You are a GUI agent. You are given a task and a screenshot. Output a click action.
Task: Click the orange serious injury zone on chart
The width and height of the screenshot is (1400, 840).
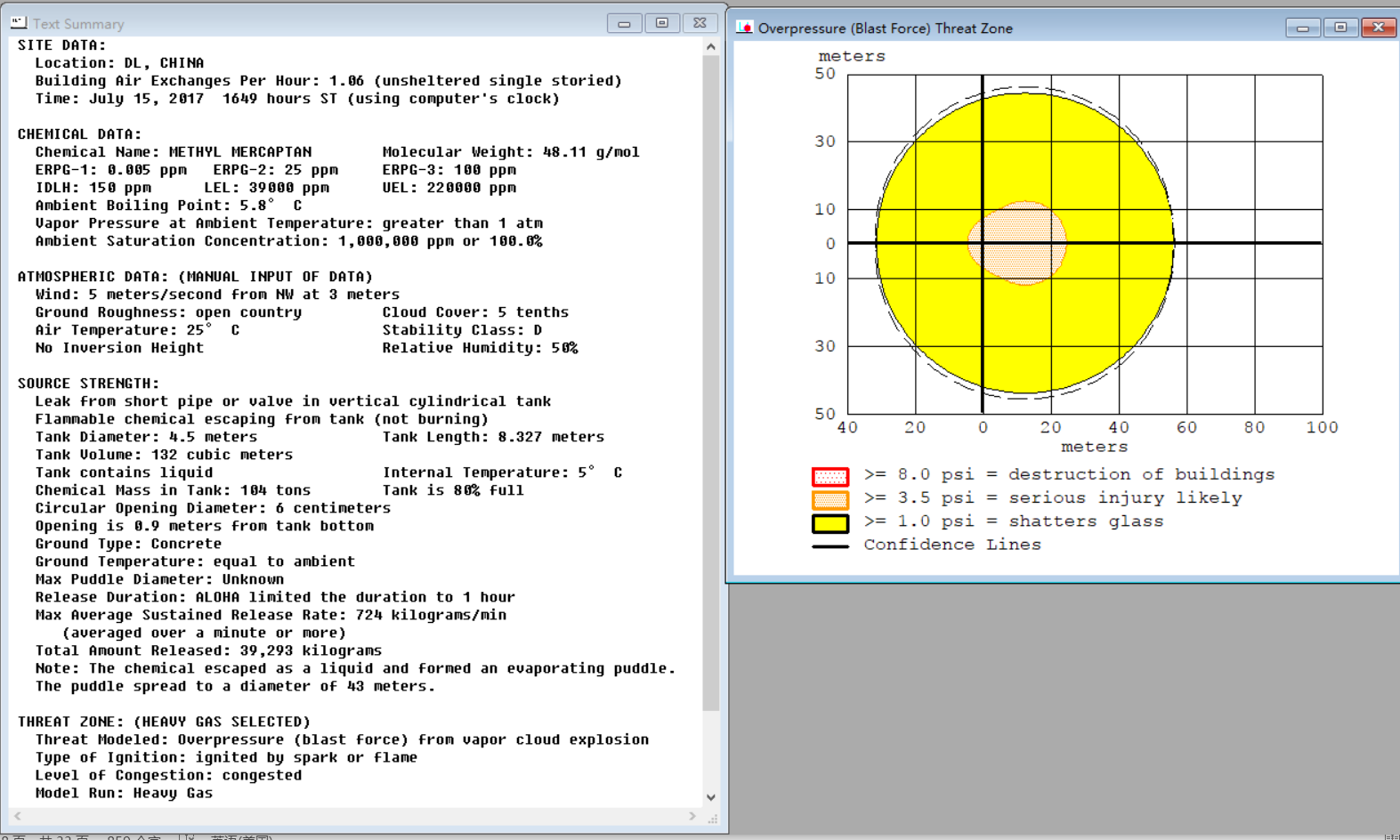point(1018,243)
